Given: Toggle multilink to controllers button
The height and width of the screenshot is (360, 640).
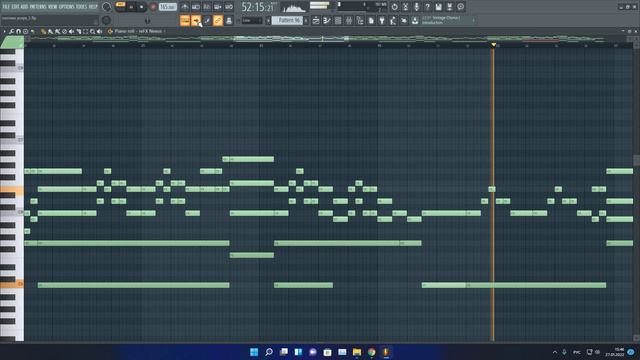Looking at the screenshot, I should 218,20.
